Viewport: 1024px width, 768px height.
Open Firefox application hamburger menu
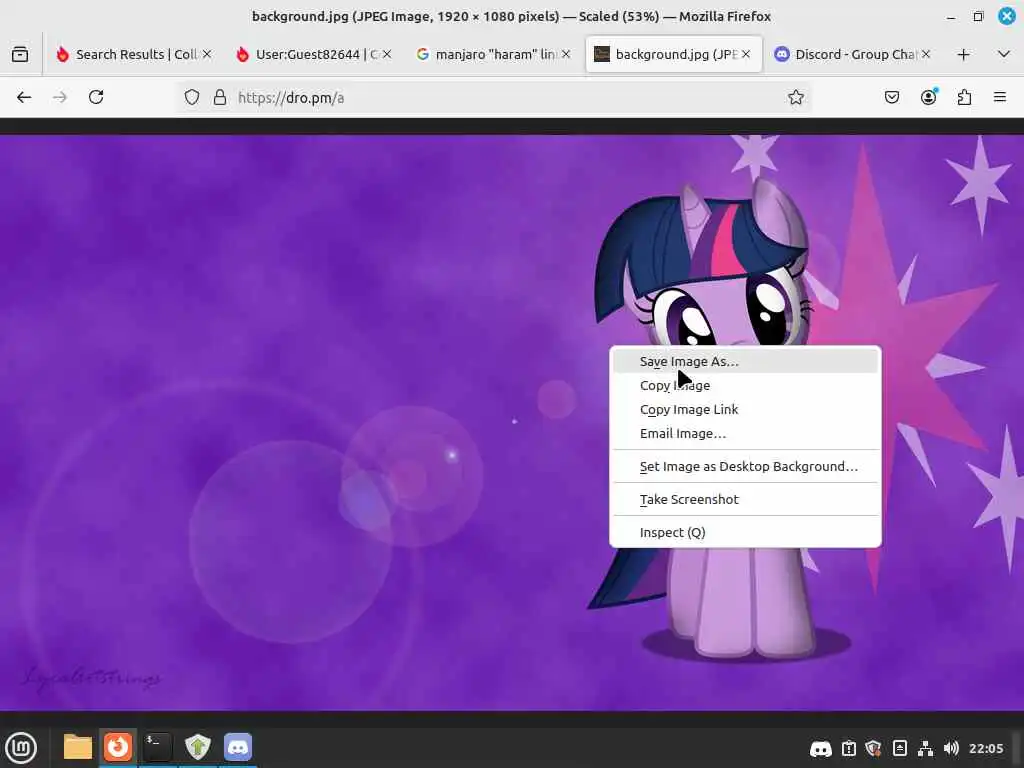click(x=999, y=97)
